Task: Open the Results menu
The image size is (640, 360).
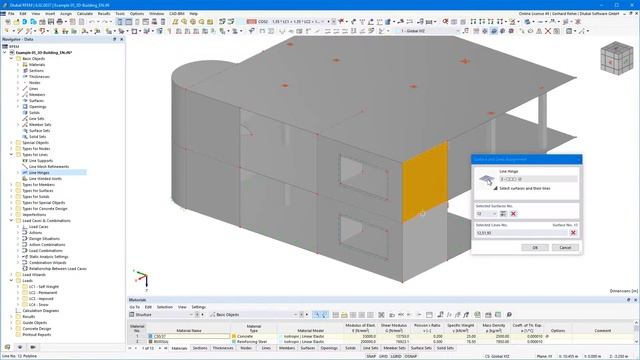Action: (x=104, y=13)
